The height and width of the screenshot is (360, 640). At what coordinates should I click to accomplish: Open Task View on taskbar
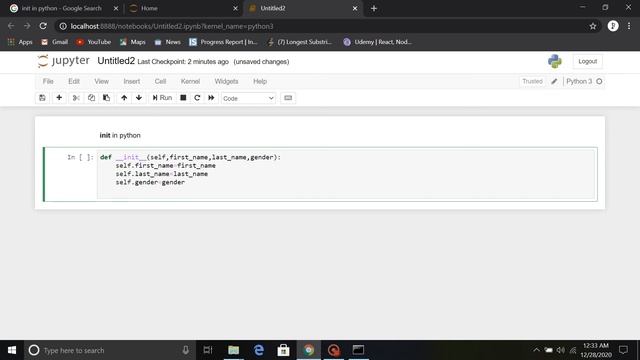tap(208, 350)
